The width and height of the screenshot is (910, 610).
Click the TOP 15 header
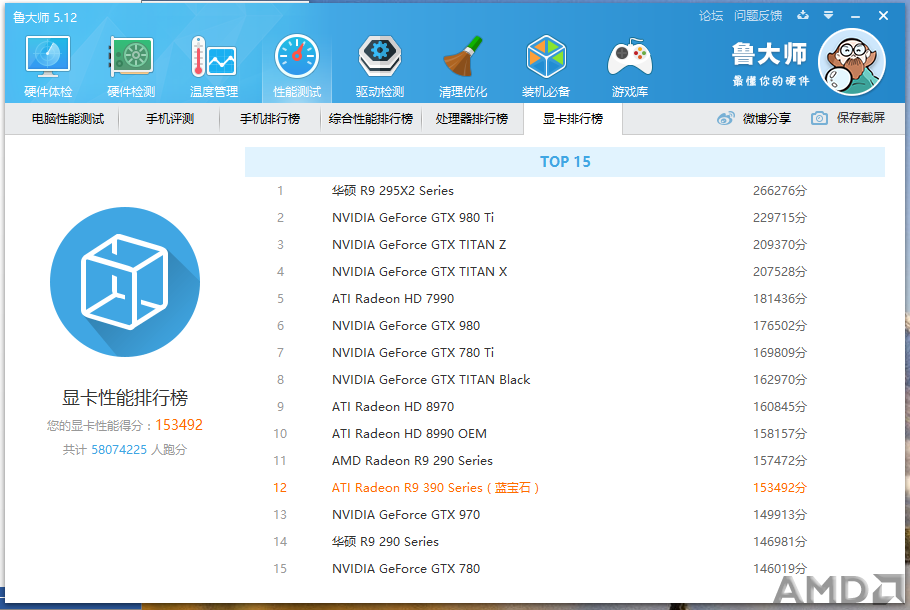tap(565, 162)
